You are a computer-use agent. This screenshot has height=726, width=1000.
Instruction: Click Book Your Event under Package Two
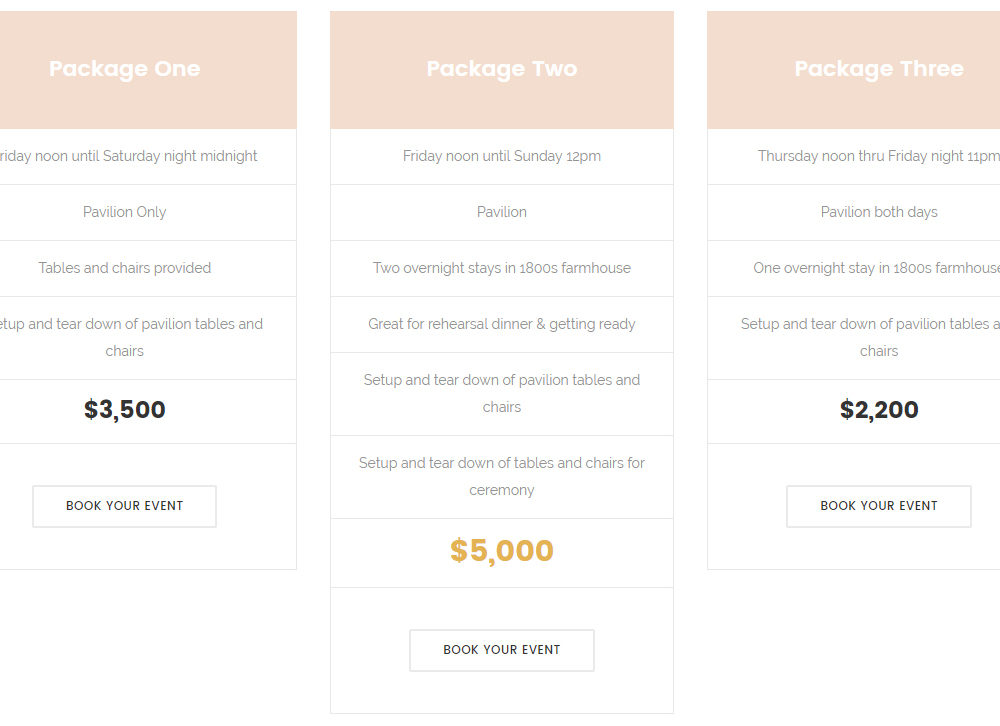(x=502, y=650)
